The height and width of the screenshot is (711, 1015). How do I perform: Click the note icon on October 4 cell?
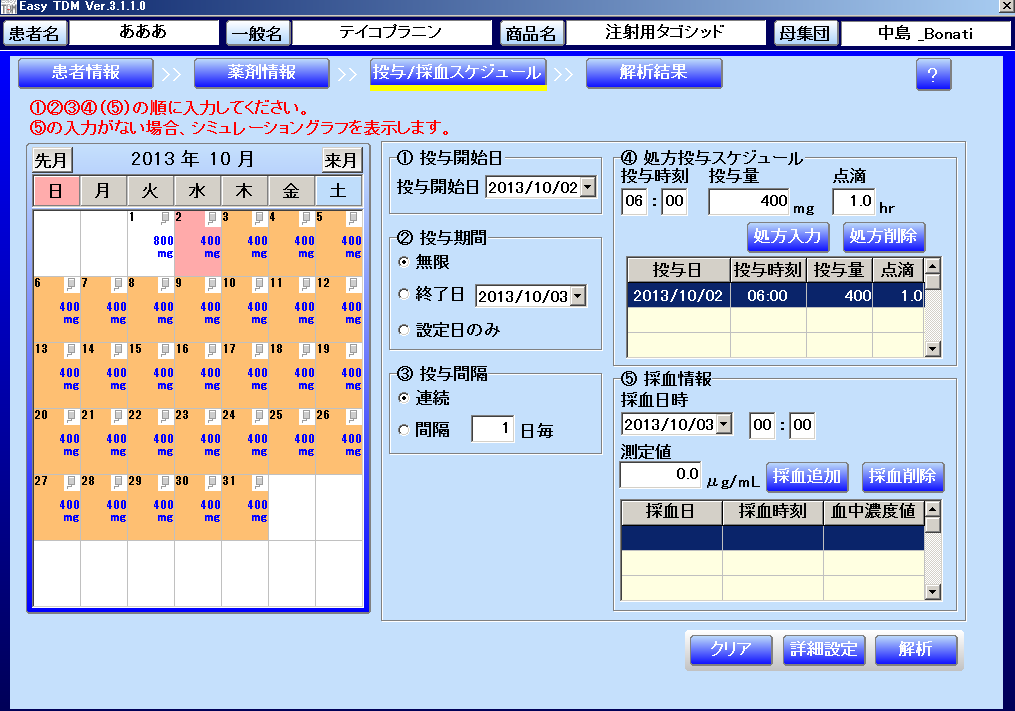306,218
